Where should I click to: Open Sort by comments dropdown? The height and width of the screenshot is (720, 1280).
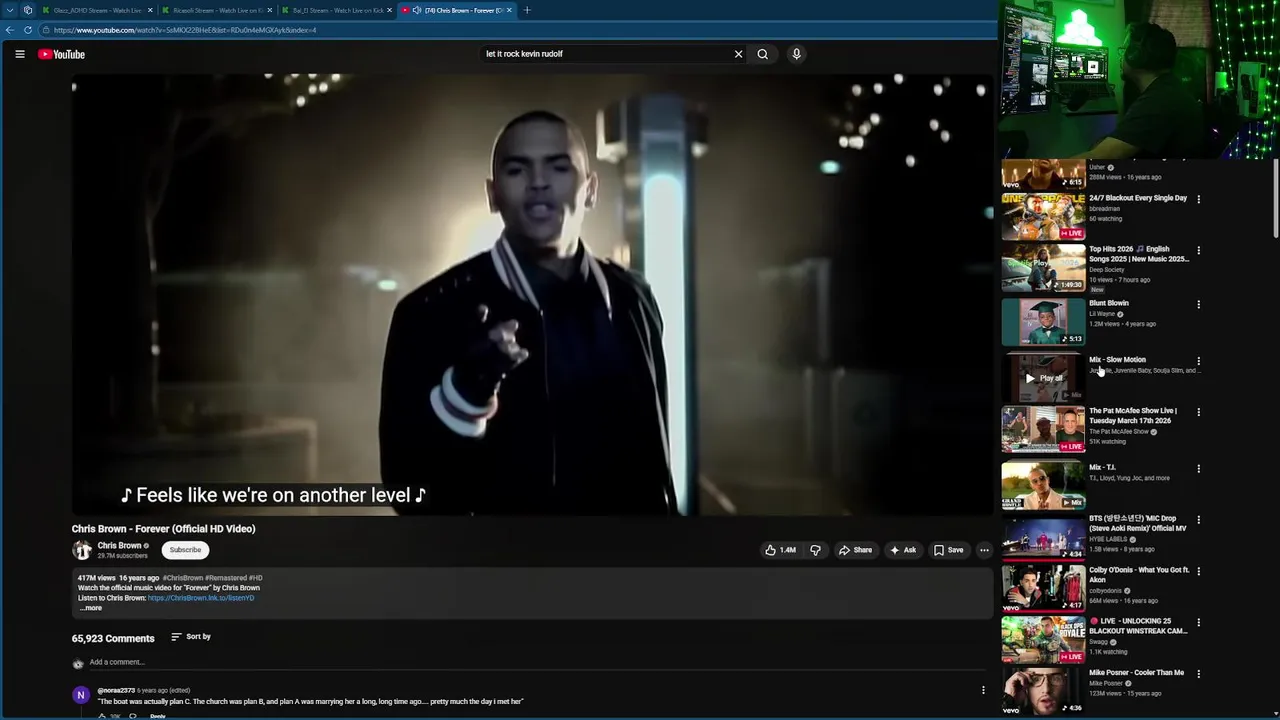click(x=190, y=637)
